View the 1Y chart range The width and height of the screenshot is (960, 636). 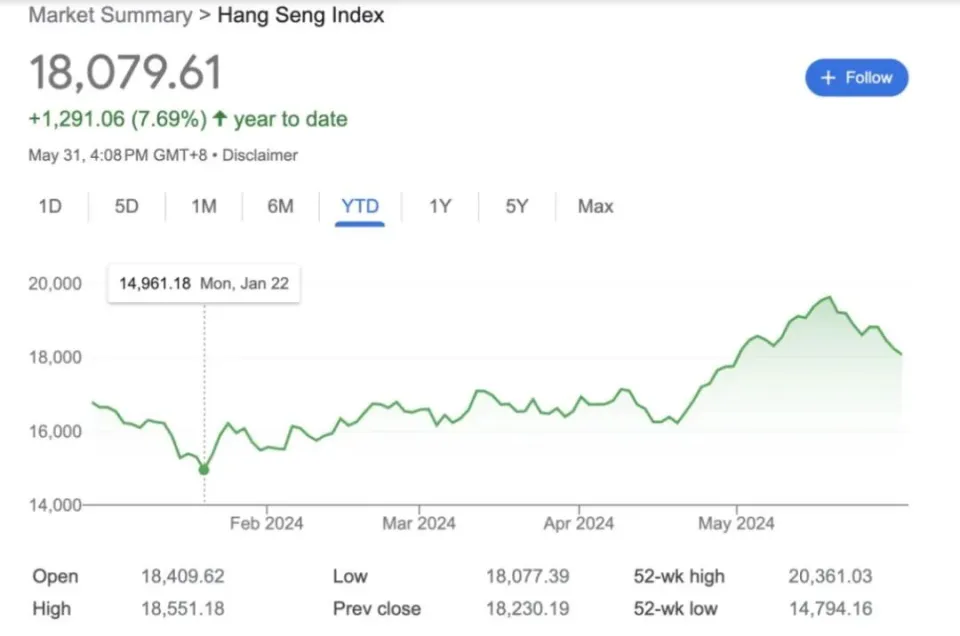click(x=440, y=206)
